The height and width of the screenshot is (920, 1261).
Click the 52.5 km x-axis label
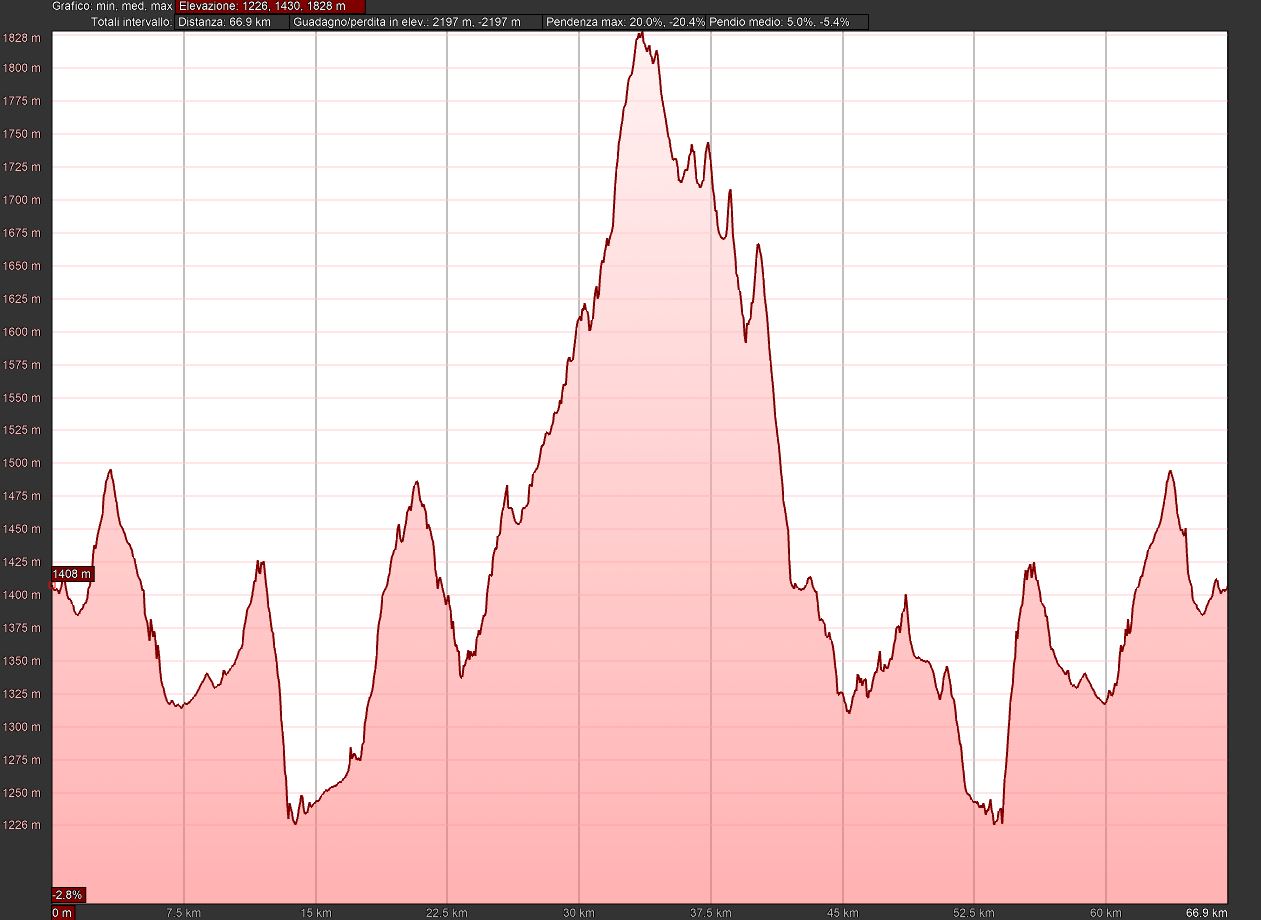click(974, 912)
